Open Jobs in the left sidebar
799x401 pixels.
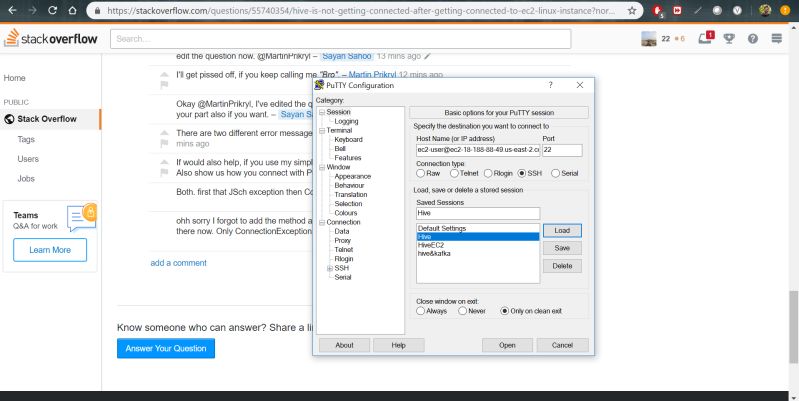[26, 179]
